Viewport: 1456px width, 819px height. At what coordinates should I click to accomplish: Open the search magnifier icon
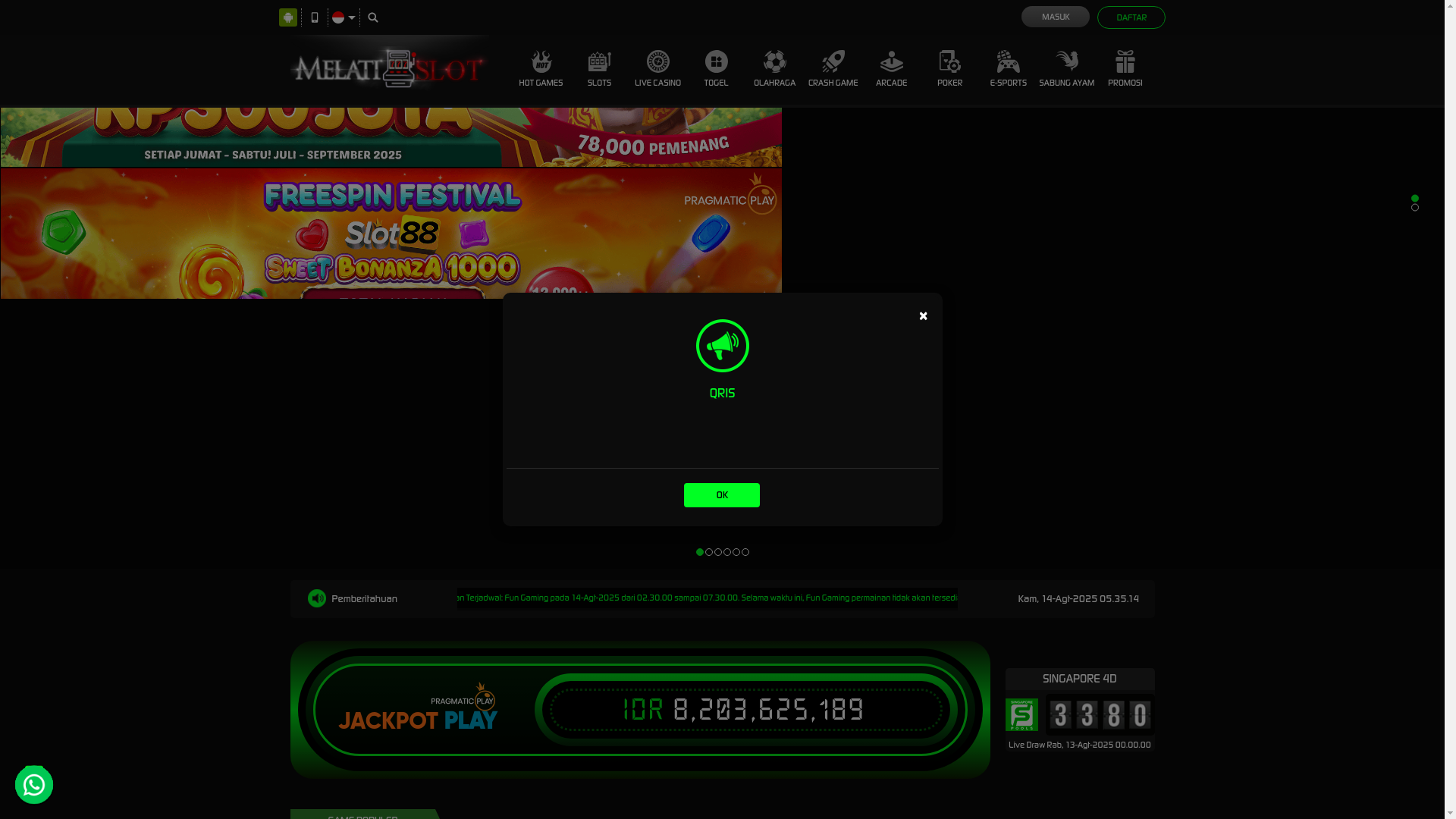[x=373, y=17]
